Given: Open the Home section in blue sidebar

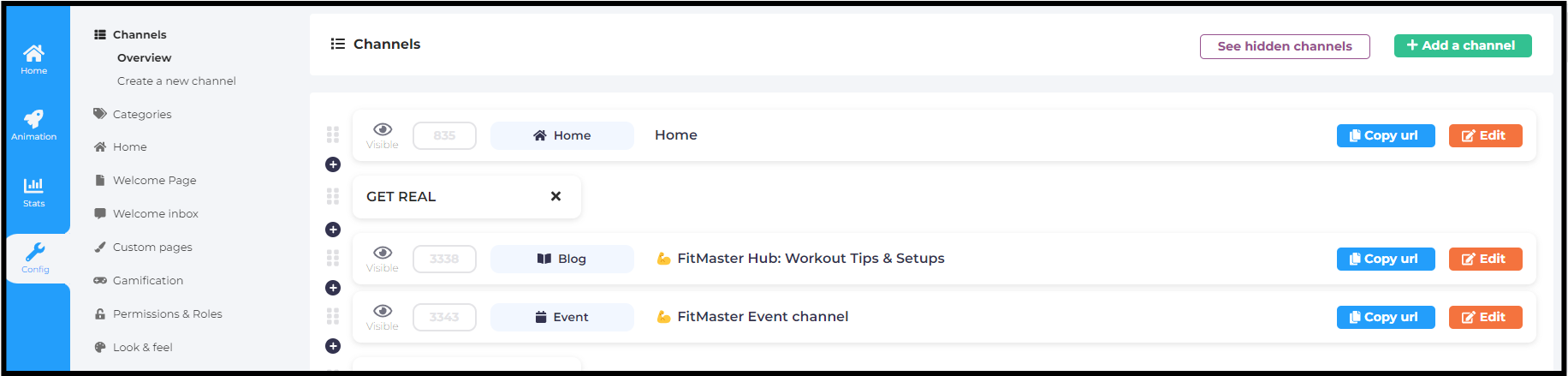Looking at the screenshot, I should pos(34,59).
